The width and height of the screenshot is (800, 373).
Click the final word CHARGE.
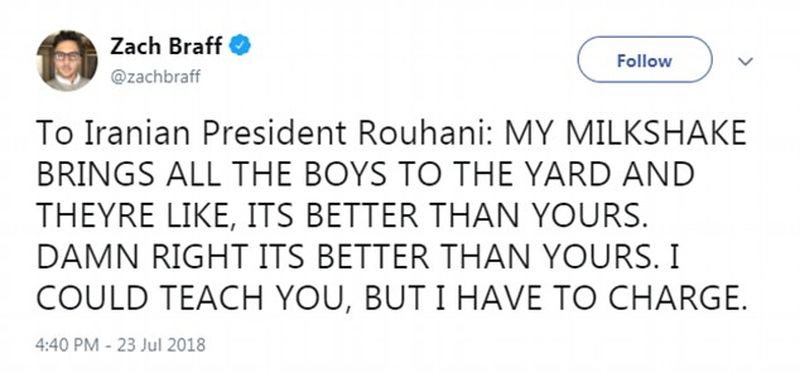click(678, 299)
